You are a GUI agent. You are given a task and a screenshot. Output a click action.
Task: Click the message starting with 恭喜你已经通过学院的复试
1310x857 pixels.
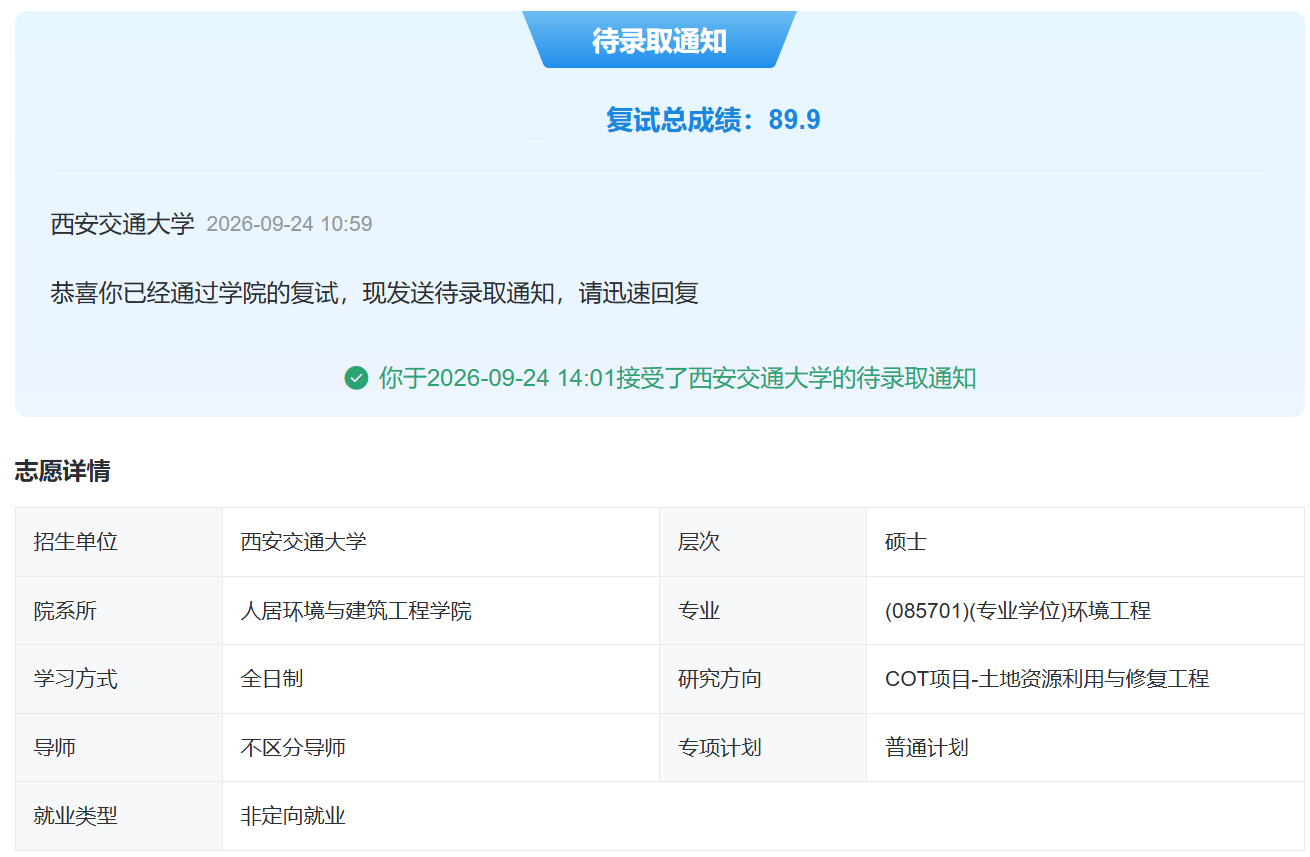[x=374, y=293]
